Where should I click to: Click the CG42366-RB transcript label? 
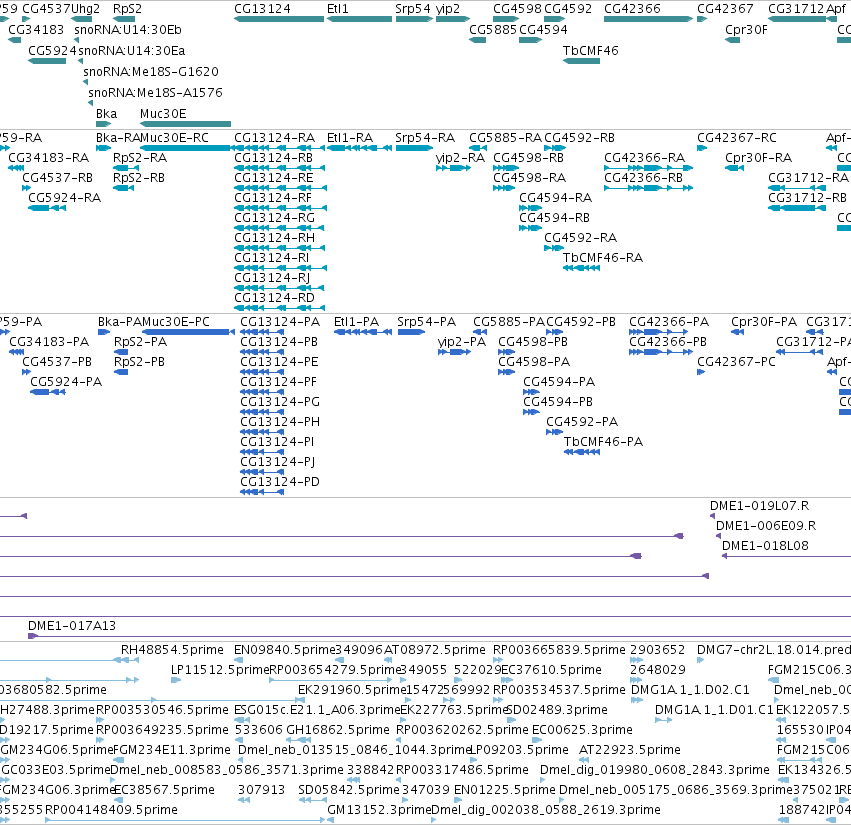643,178
